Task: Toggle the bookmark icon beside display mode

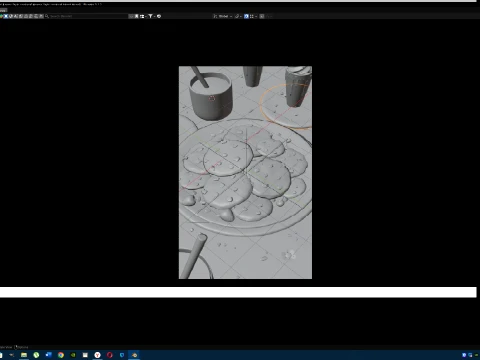Action: (136, 16)
